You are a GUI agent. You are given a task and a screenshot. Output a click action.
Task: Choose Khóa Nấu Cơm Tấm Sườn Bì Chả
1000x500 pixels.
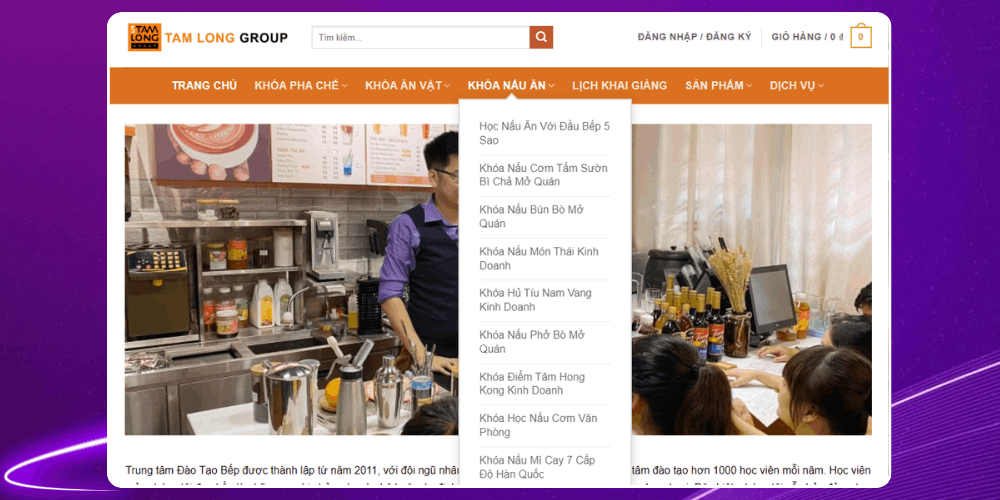tap(545, 175)
